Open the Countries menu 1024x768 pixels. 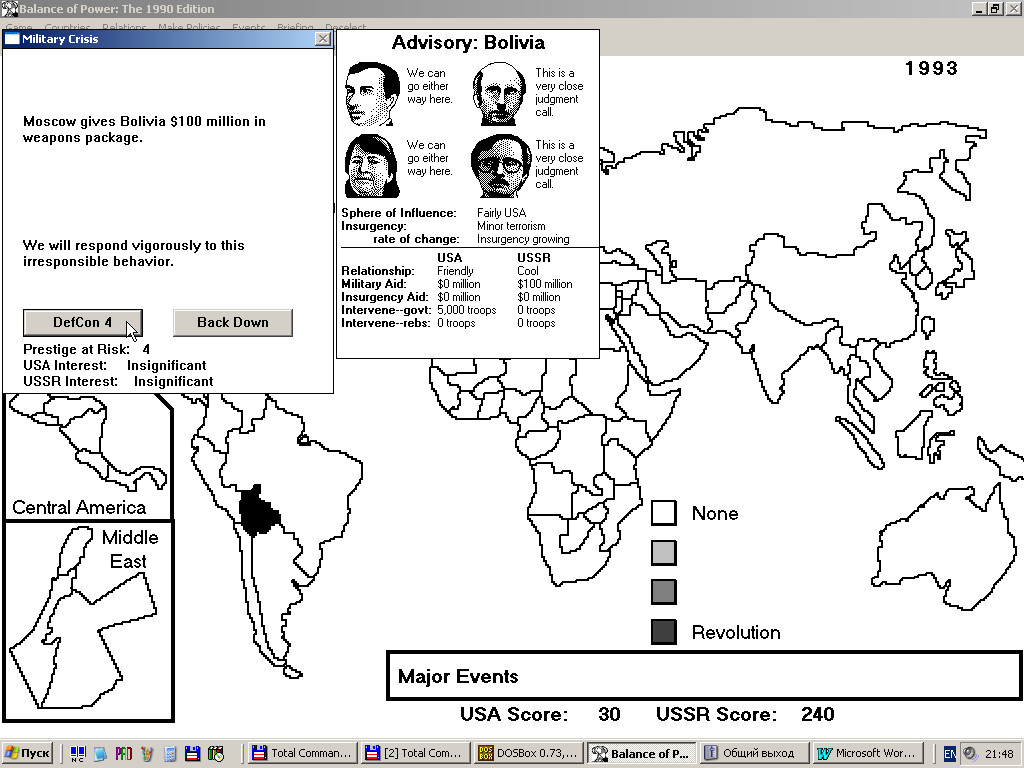point(67,27)
